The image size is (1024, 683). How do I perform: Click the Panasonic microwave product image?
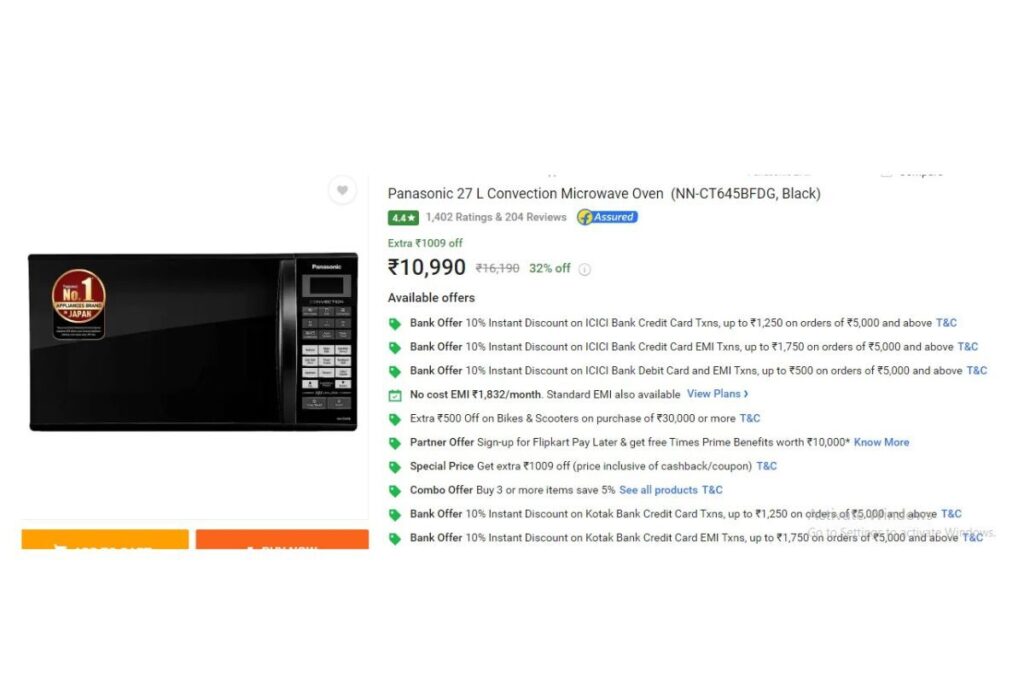(193, 342)
